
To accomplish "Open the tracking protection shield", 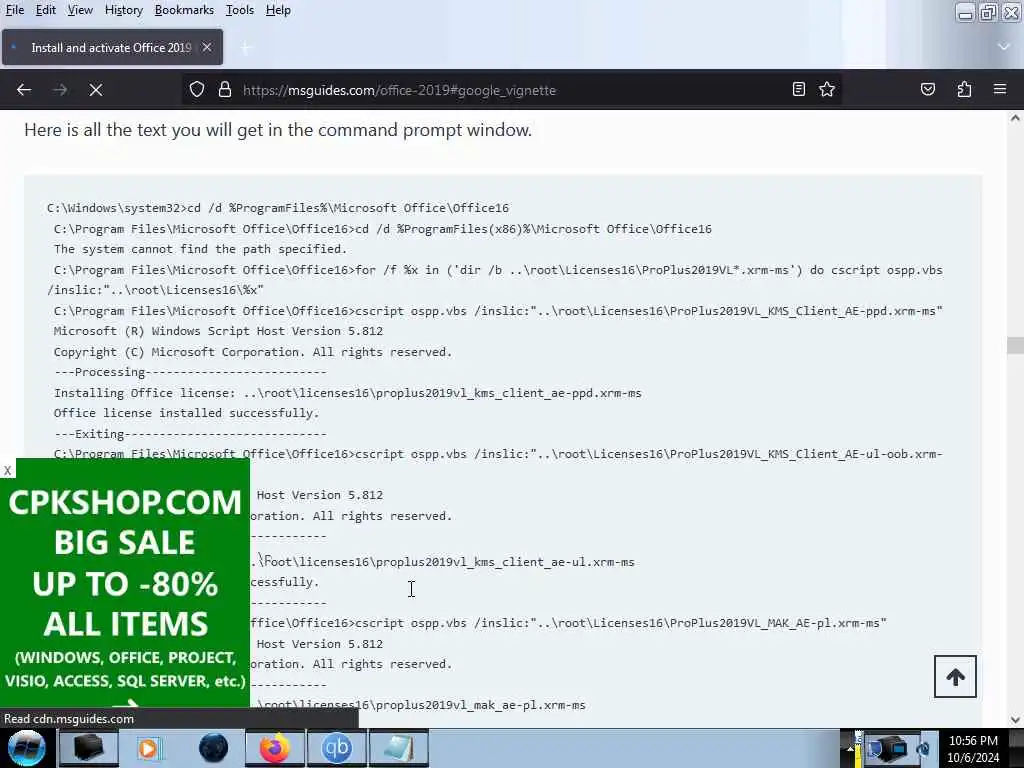I will [197, 89].
